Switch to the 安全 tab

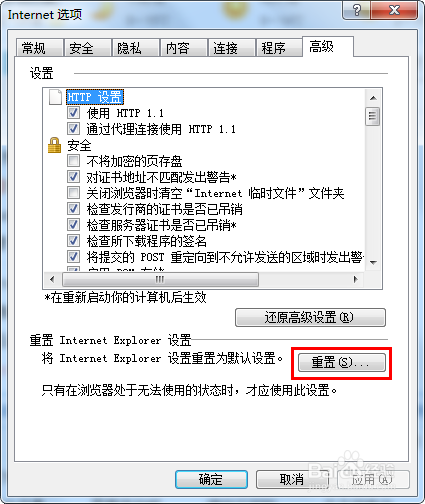pyautogui.click(x=87, y=48)
